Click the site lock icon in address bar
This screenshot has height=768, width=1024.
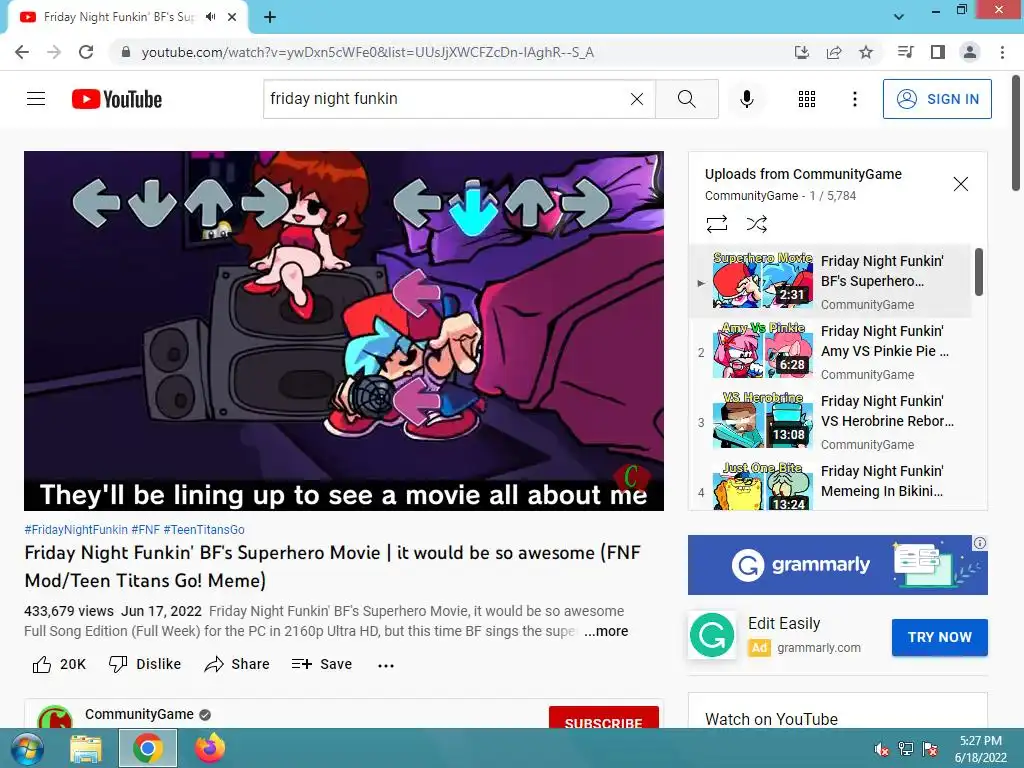pyautogui.click(x=126, y=52)
